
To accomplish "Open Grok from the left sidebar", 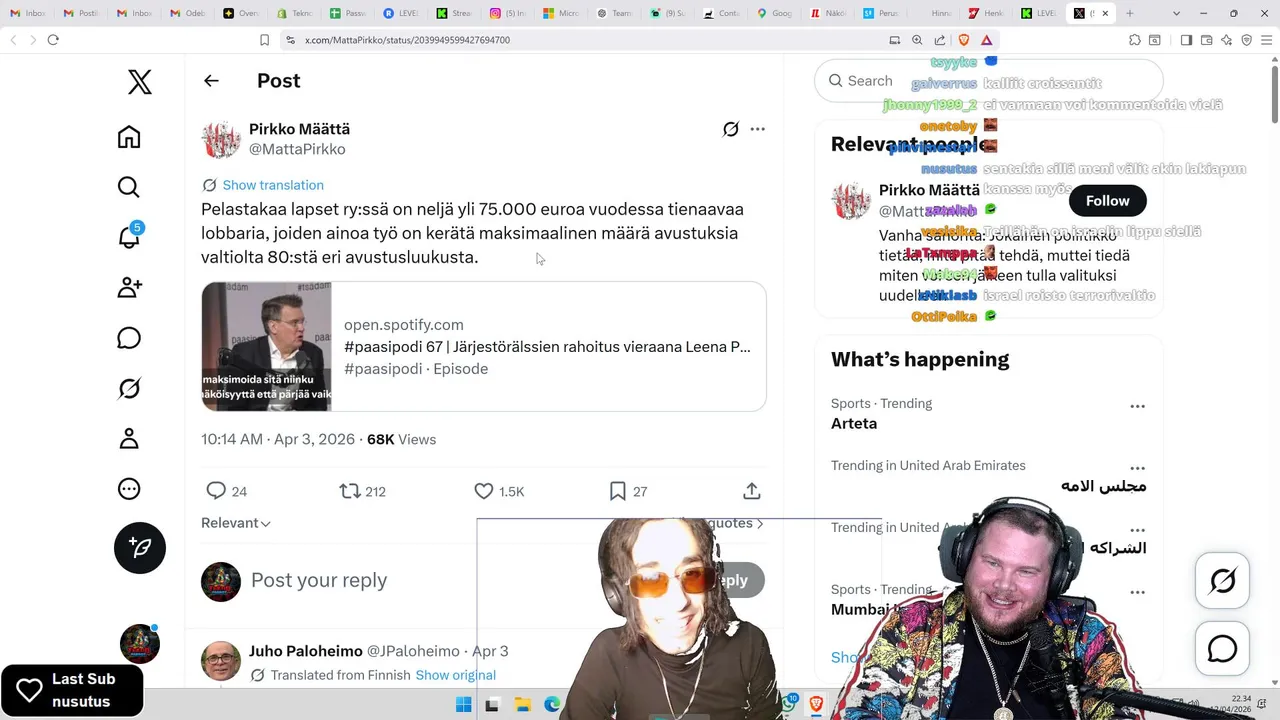I will (129, 388).
